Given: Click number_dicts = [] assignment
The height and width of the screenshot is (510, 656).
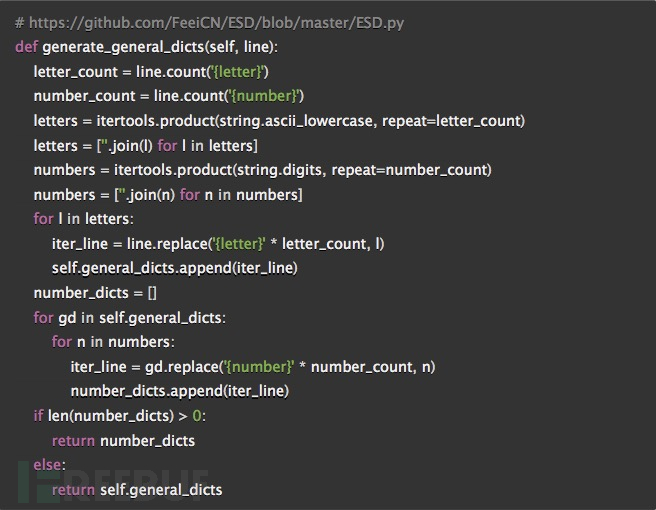Looking at the screenshot, I should pyautogui.click(x=95, y=293).
